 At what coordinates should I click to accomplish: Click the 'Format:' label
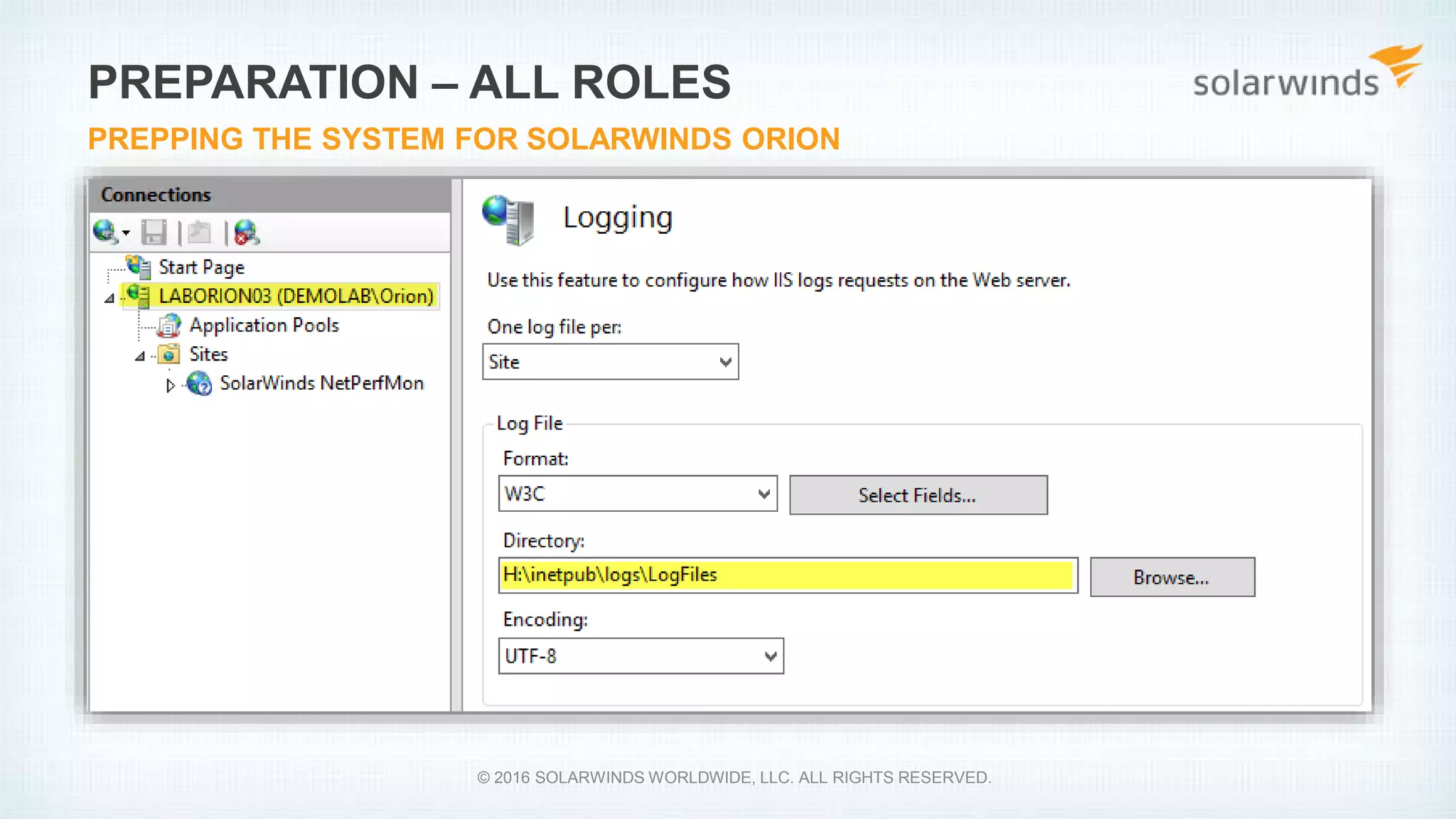pos(535,459)
